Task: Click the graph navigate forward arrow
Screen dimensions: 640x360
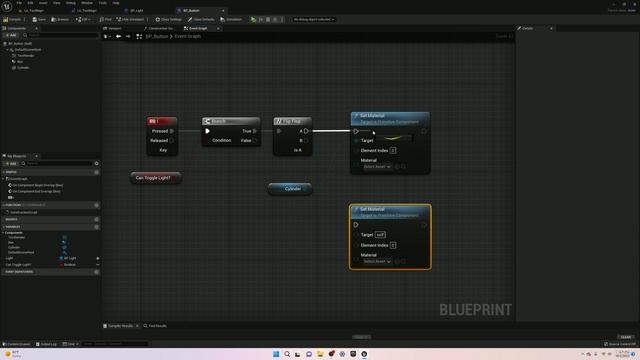Action: pos(128,36)
